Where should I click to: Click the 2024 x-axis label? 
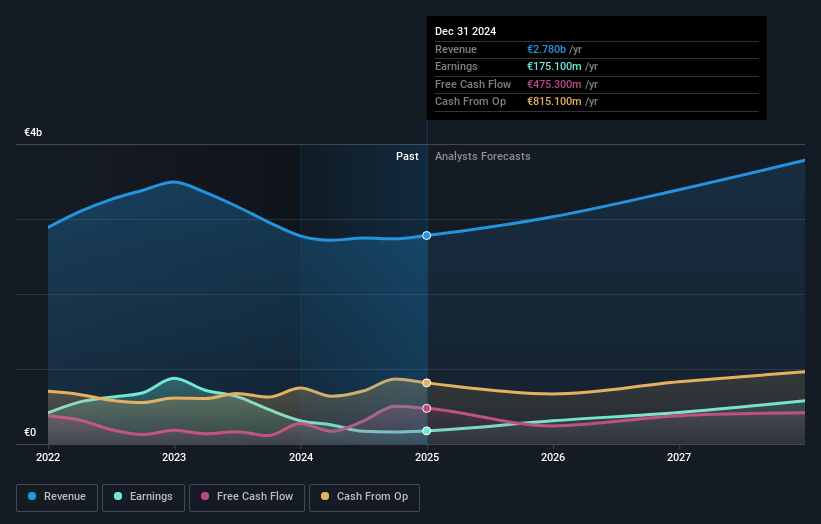pos(301,458)
